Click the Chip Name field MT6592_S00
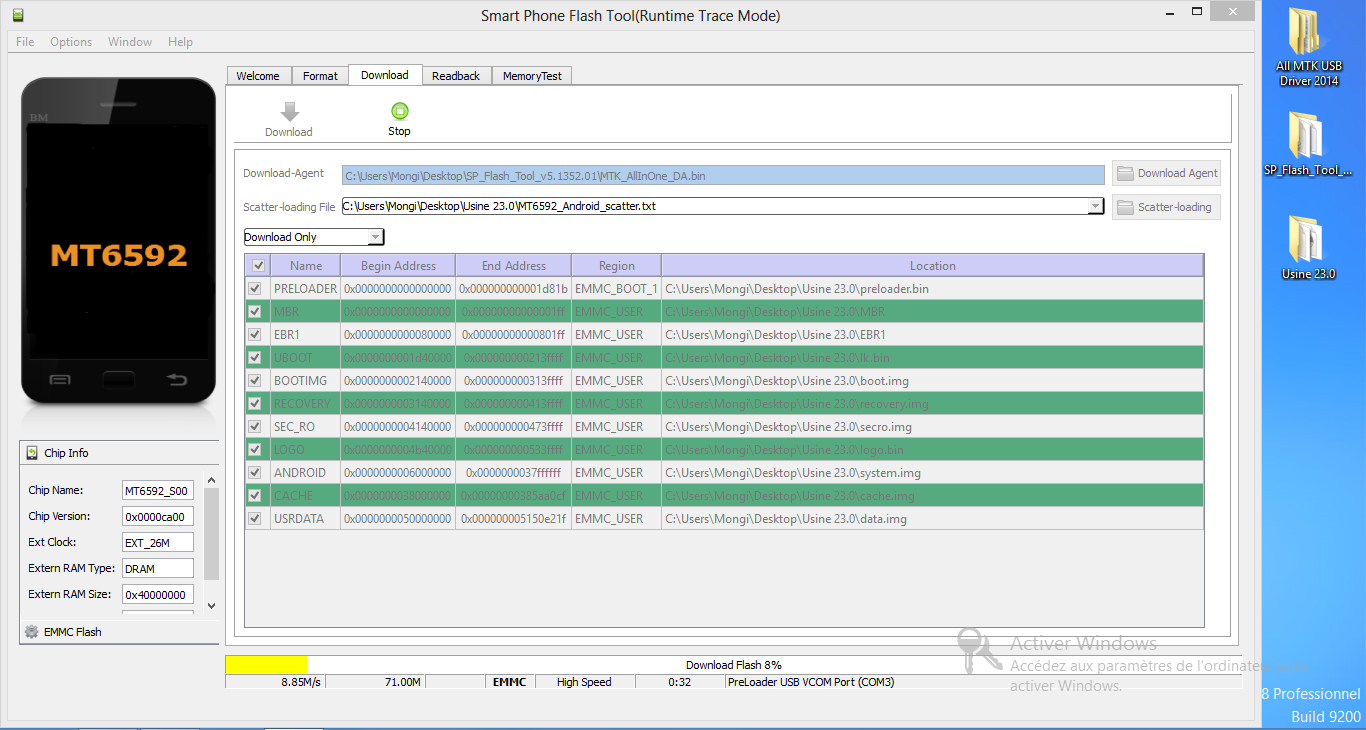Image resolution: width=1366 pixels, height=730 pixels. [x=157, y=491]
